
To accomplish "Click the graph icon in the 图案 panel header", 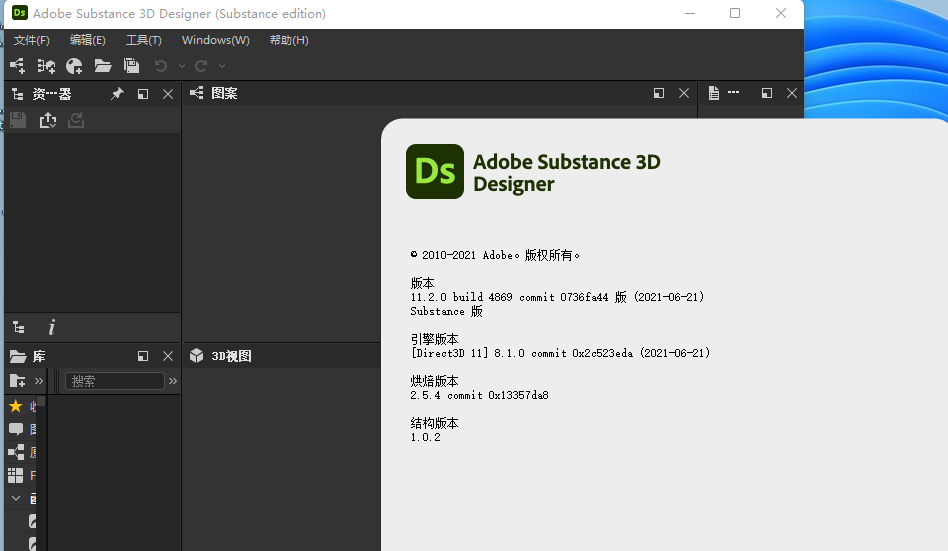I will [x=196, y=93].
